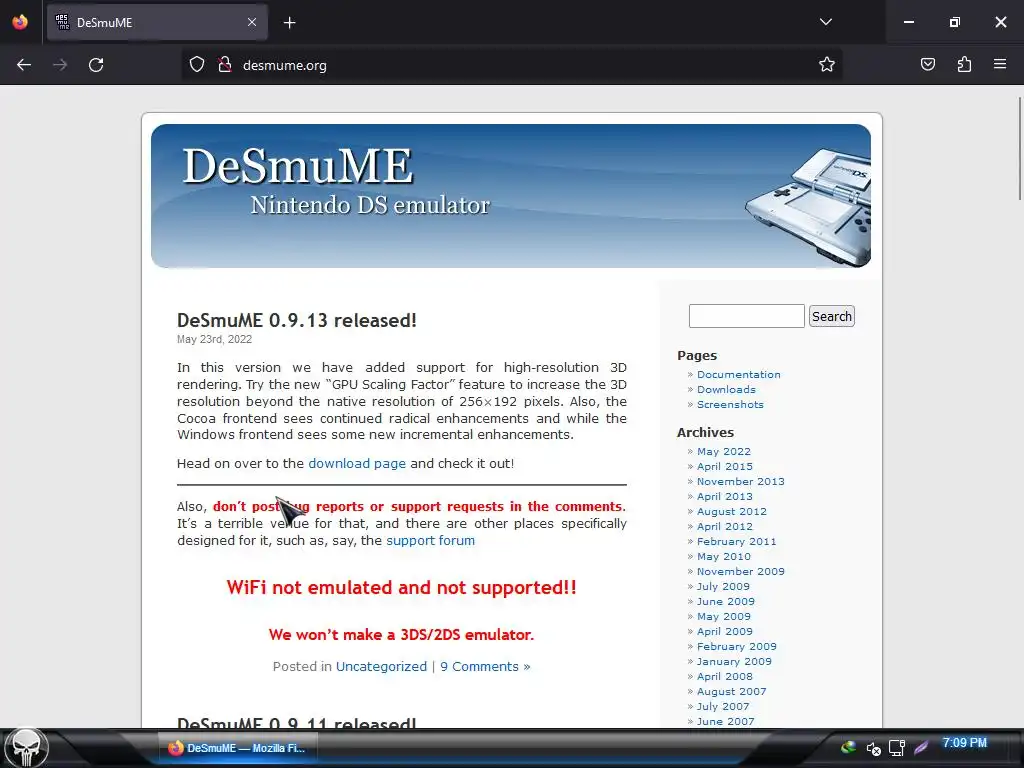1024x768 pixels.
Task: Open the January 2009 archive
Action: click(734, 662)
